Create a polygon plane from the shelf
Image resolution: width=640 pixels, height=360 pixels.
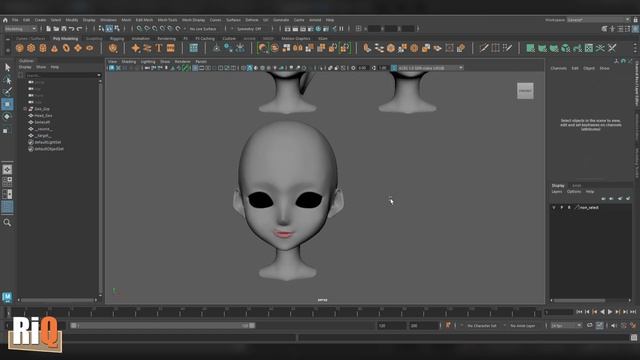pos(78,48)
